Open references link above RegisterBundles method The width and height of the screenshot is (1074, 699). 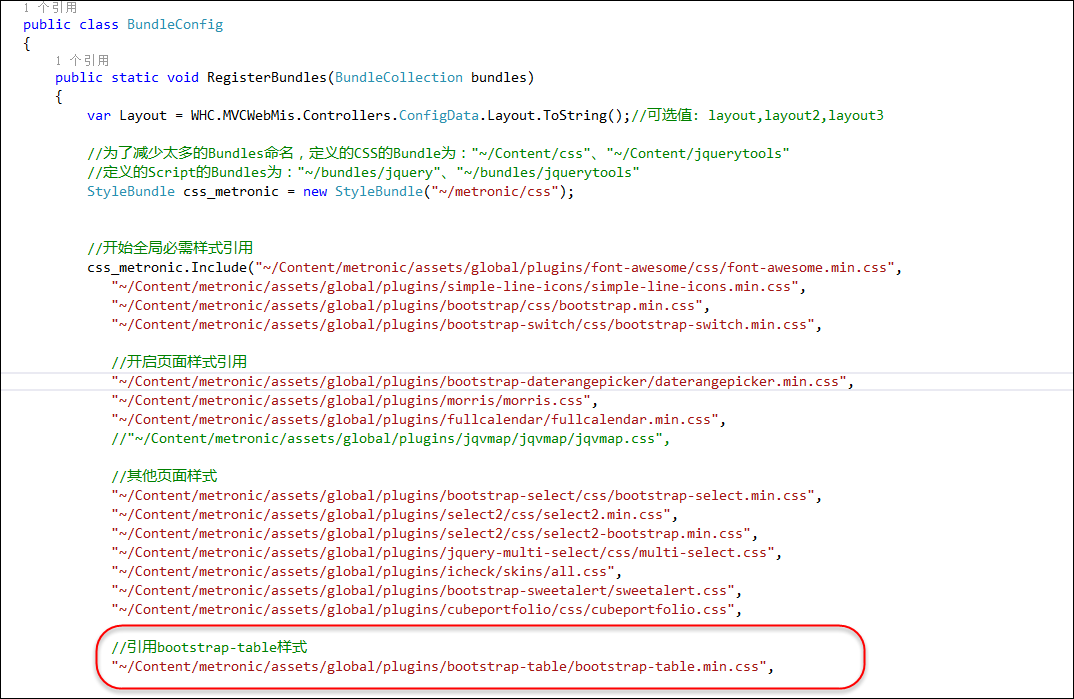[82, 61]
